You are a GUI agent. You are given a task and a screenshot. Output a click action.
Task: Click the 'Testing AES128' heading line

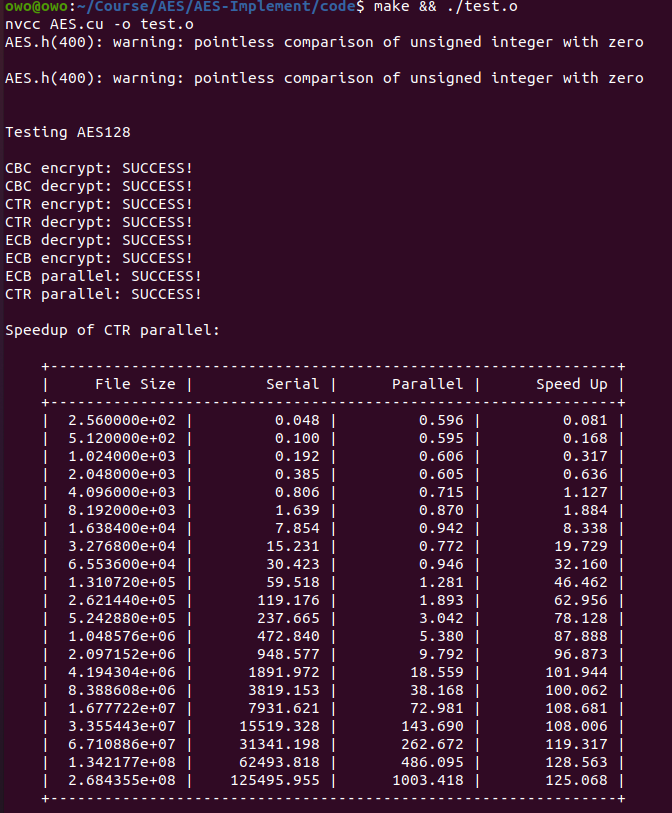(68, 132)
